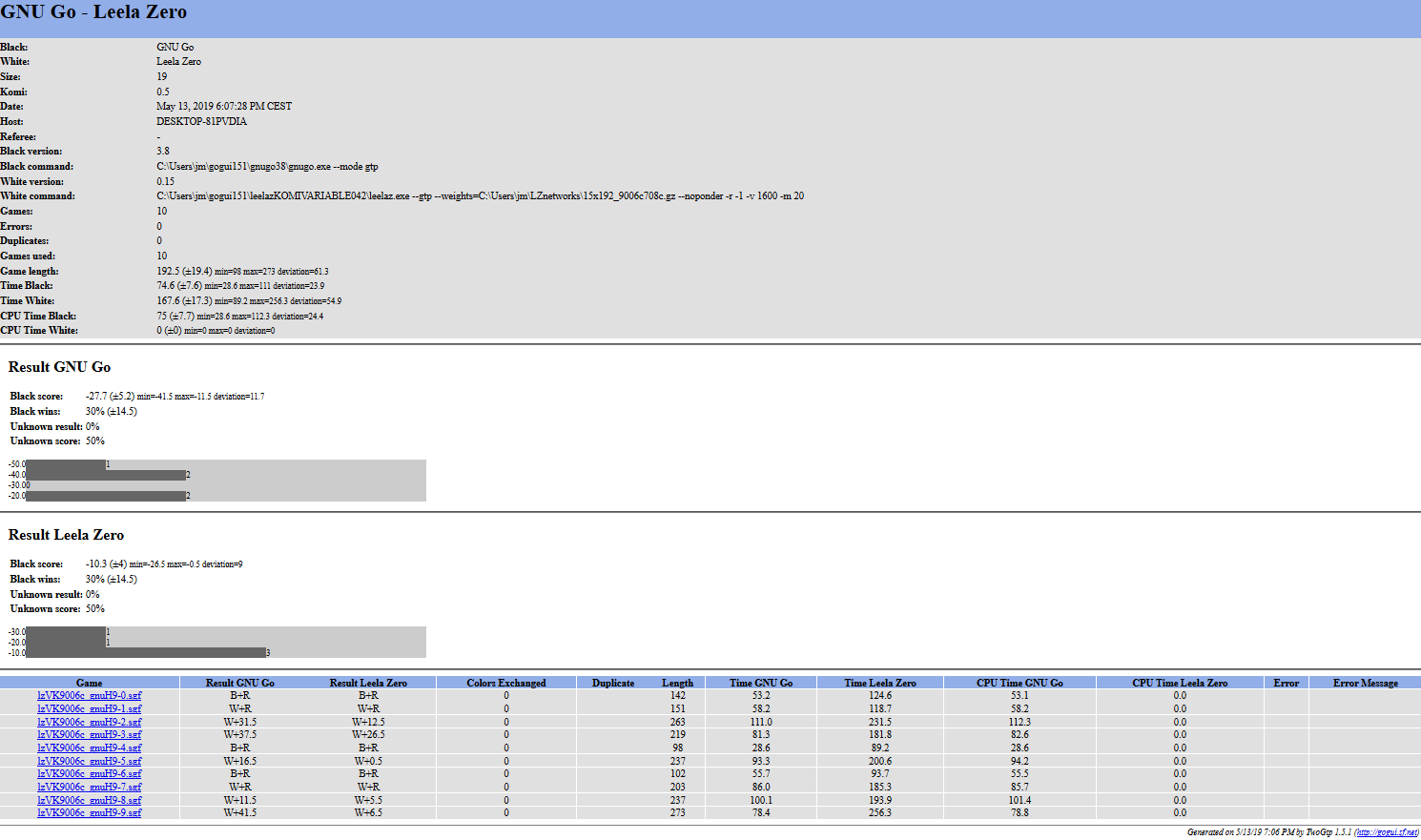This screenshot has height=840, width=1421.
Task: Click the Error Message column header
Action: pos(1365,683)
